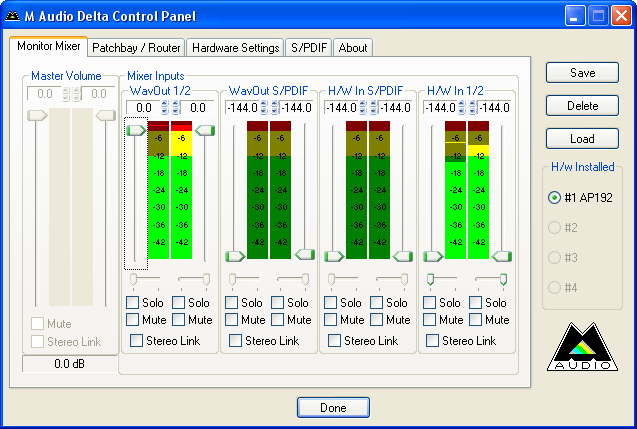Check right Mute for H/W In 1/2
This screenshot has height=429, width=637.
coord(476,320)
